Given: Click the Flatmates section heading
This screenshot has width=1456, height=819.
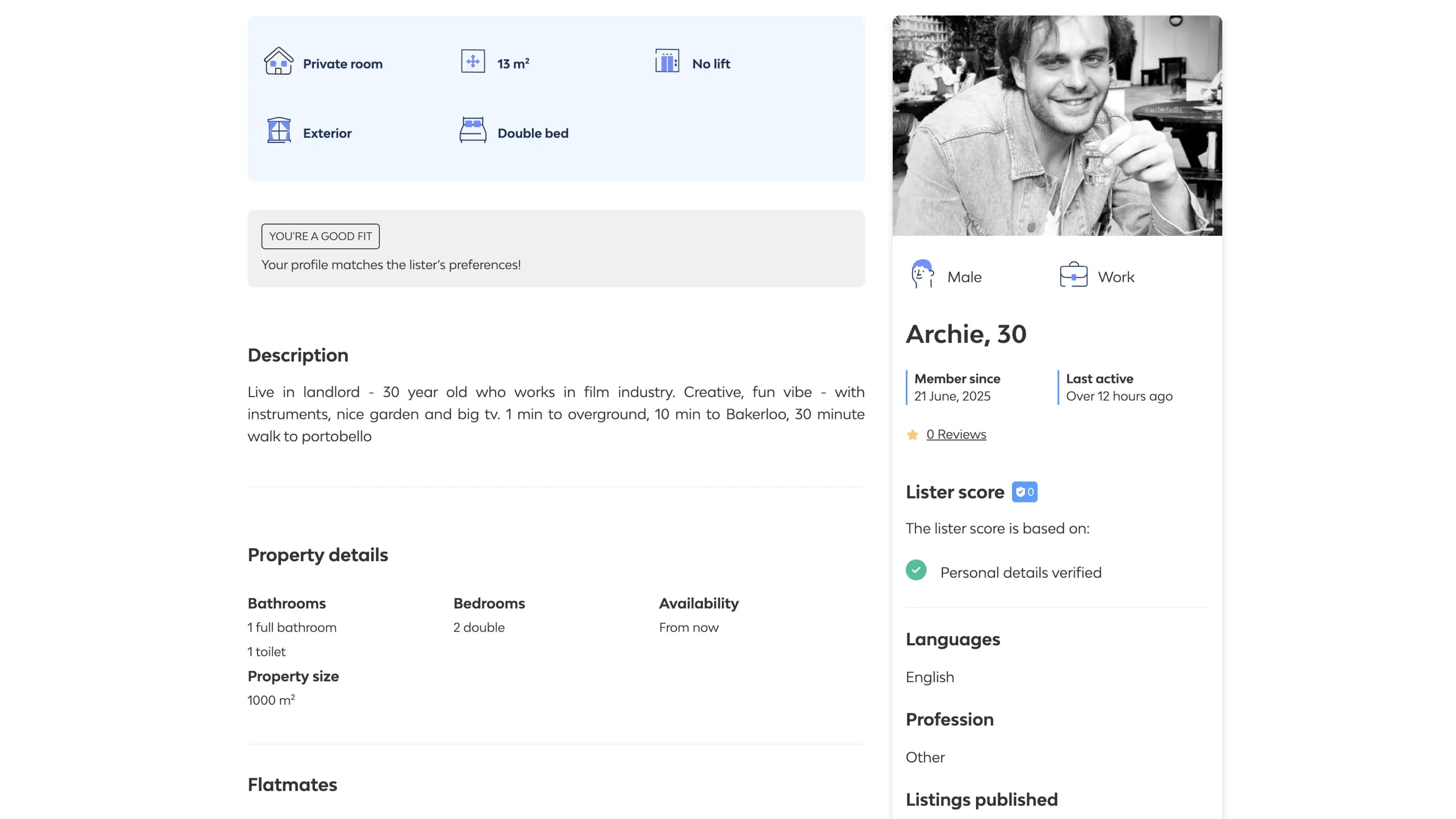Looking at the screenshot, I should pos(292,784).
